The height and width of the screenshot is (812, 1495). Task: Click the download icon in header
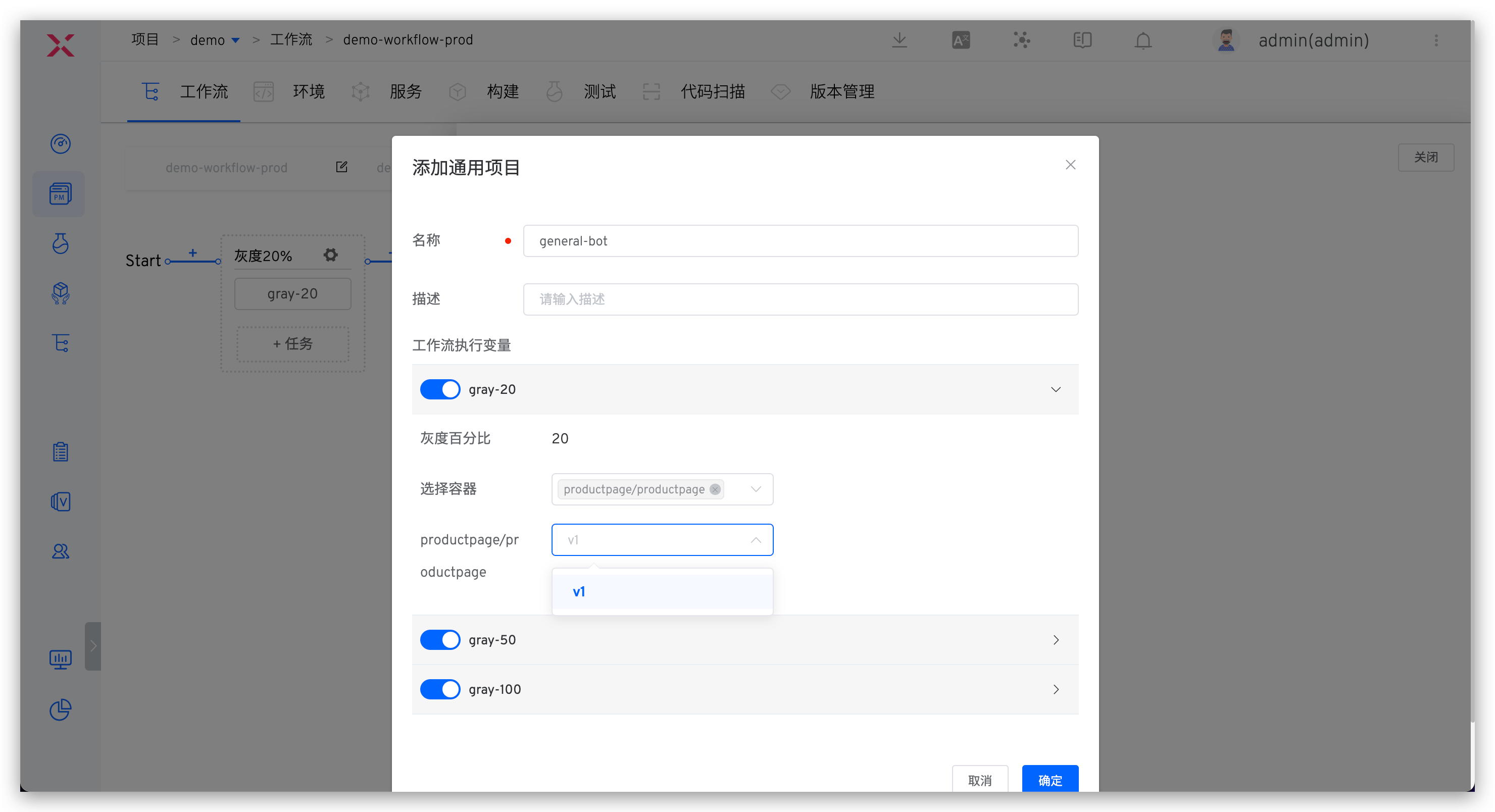(899, 40)
